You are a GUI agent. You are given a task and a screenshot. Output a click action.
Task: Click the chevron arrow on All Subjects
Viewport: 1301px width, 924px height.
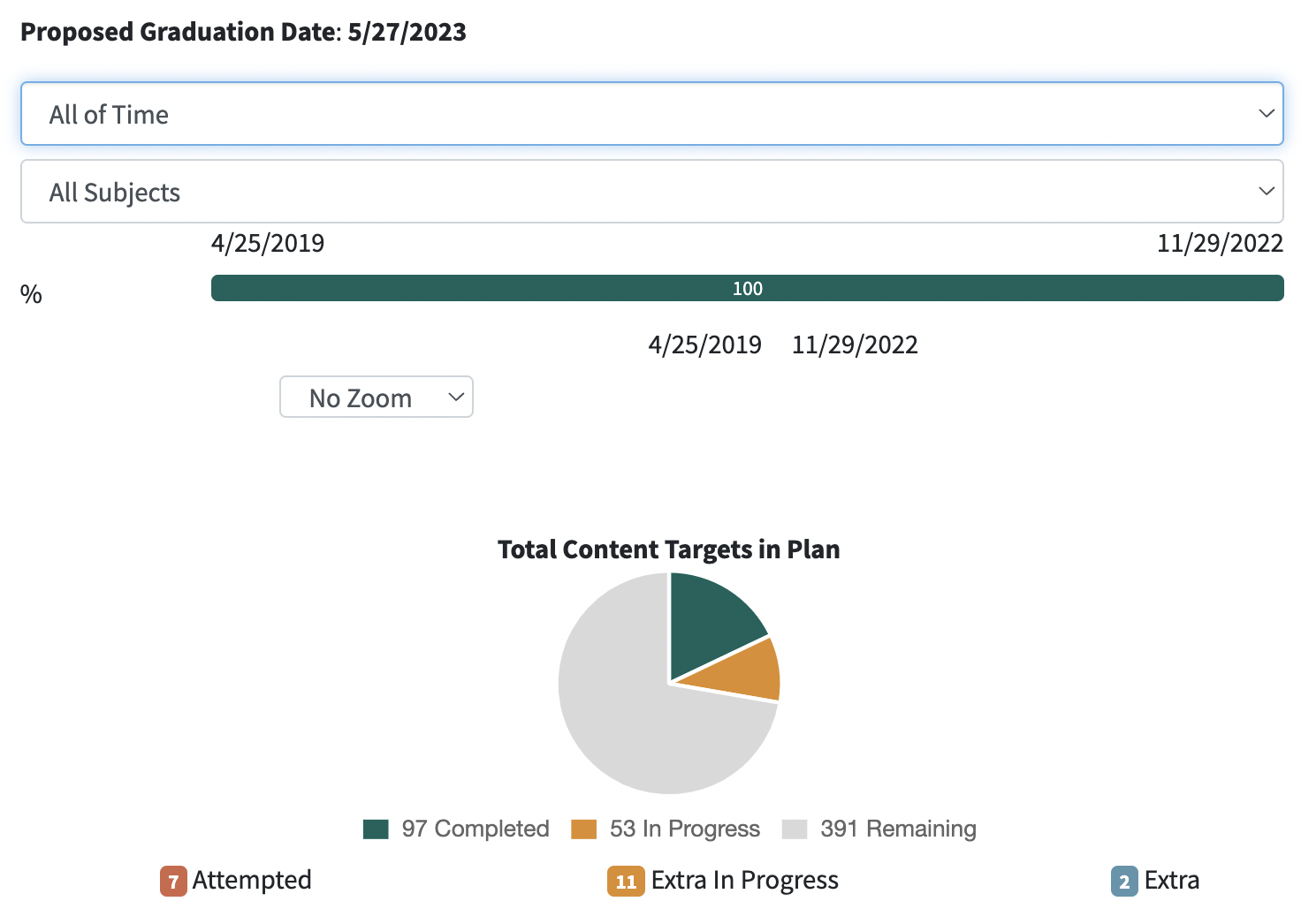click(x=1266, y=192)
